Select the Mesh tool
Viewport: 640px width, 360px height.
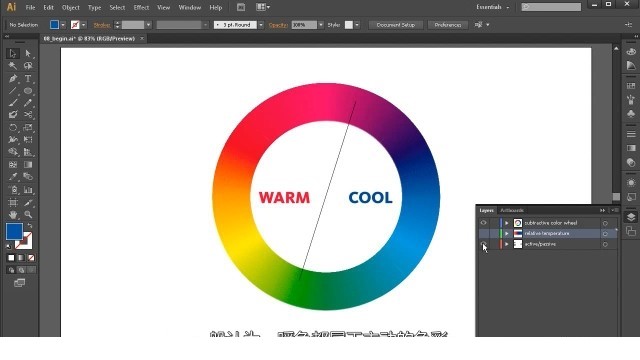pos(13,164)
